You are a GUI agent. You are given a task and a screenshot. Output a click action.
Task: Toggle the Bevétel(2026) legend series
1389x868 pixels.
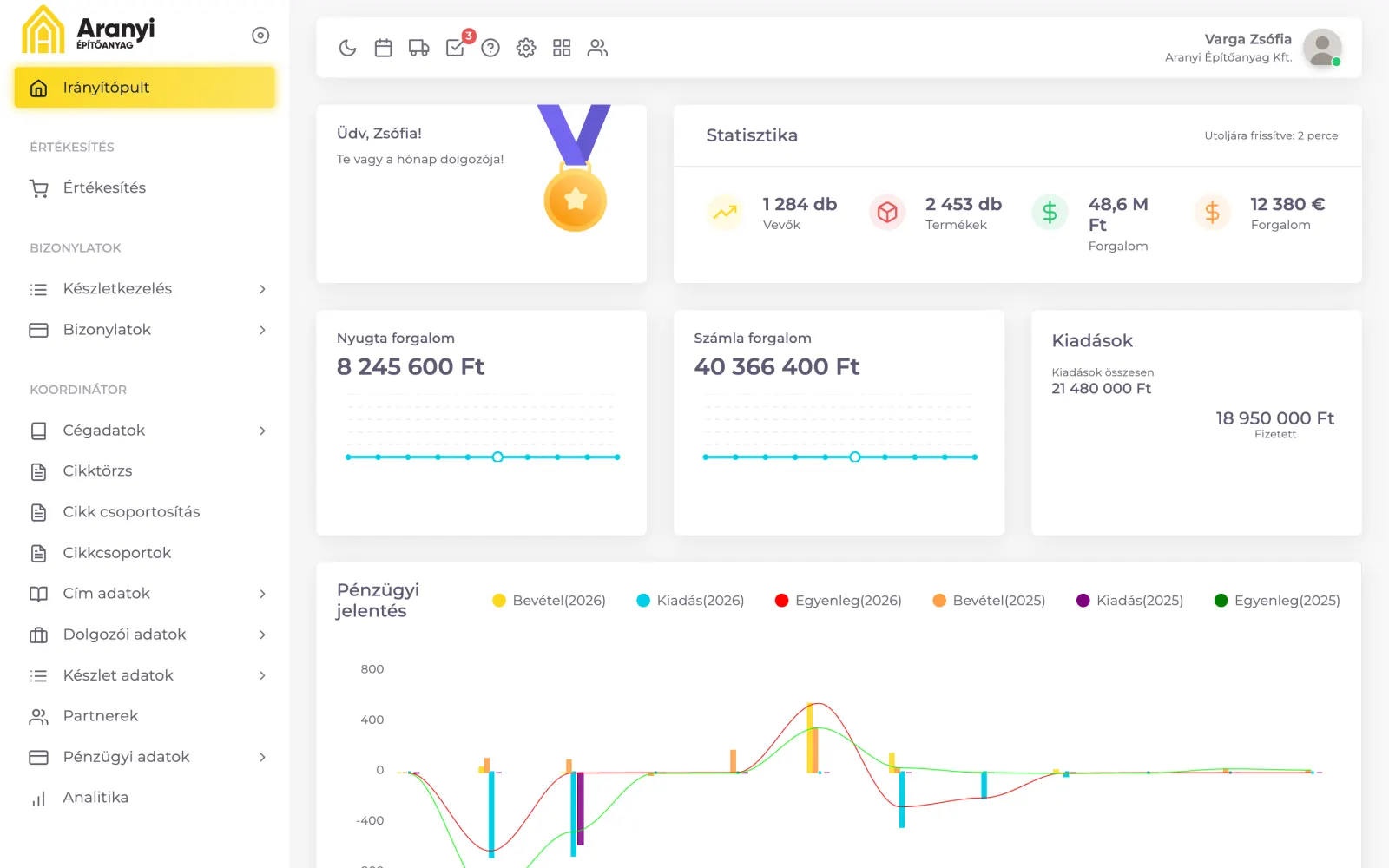click(x=549, y=601)
